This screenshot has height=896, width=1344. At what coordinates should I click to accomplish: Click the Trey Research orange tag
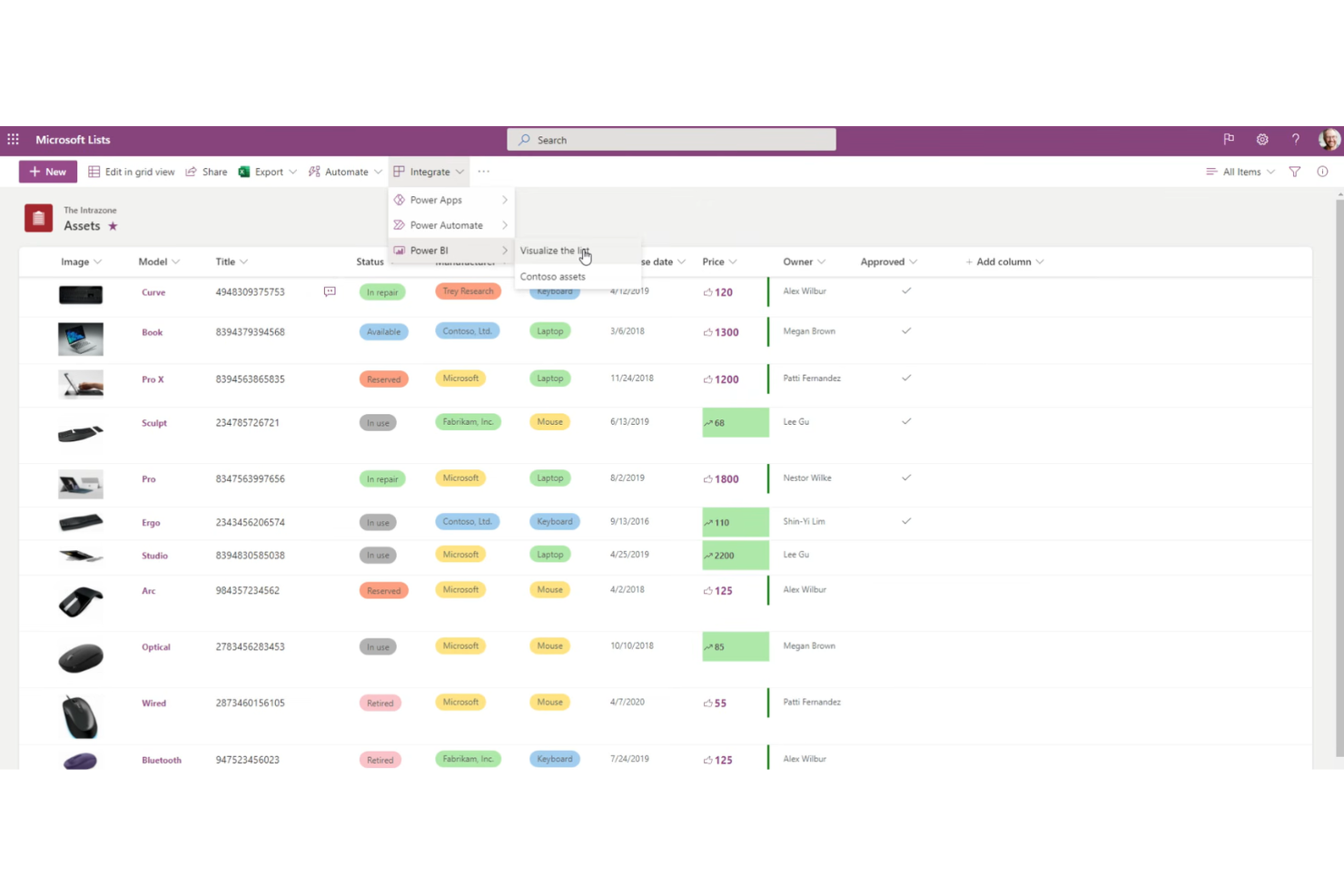point(468,291)
